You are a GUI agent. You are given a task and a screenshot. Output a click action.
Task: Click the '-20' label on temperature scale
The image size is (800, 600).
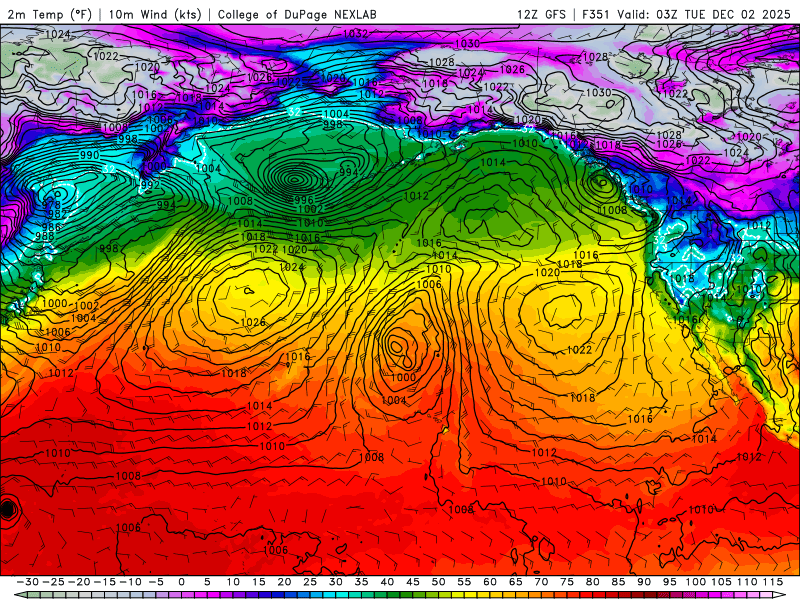point(79,582)
